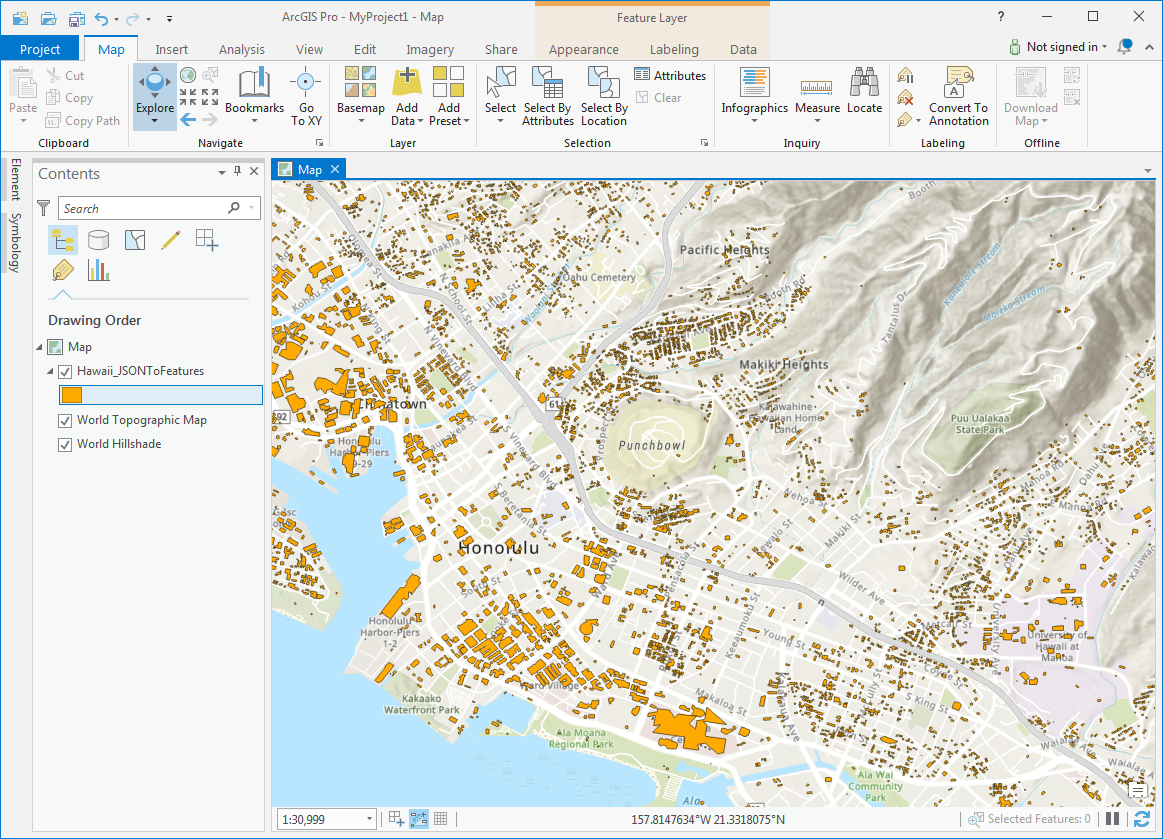Switch to the Insert ribbon tab
Screen dimensions: 1163x839
[x=171, y=49]
